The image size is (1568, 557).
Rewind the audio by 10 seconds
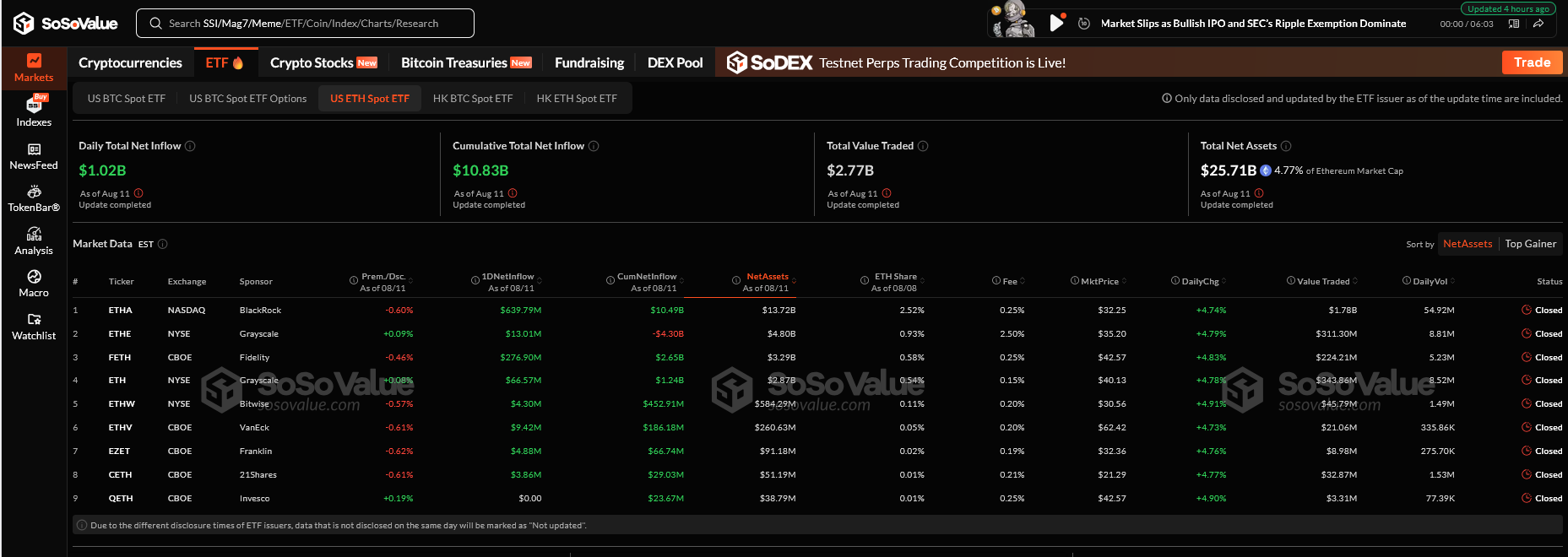1084,24
